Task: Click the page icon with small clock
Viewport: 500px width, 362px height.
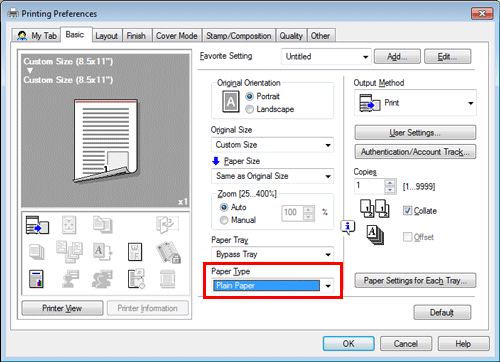Action: [x=136, y=279]
